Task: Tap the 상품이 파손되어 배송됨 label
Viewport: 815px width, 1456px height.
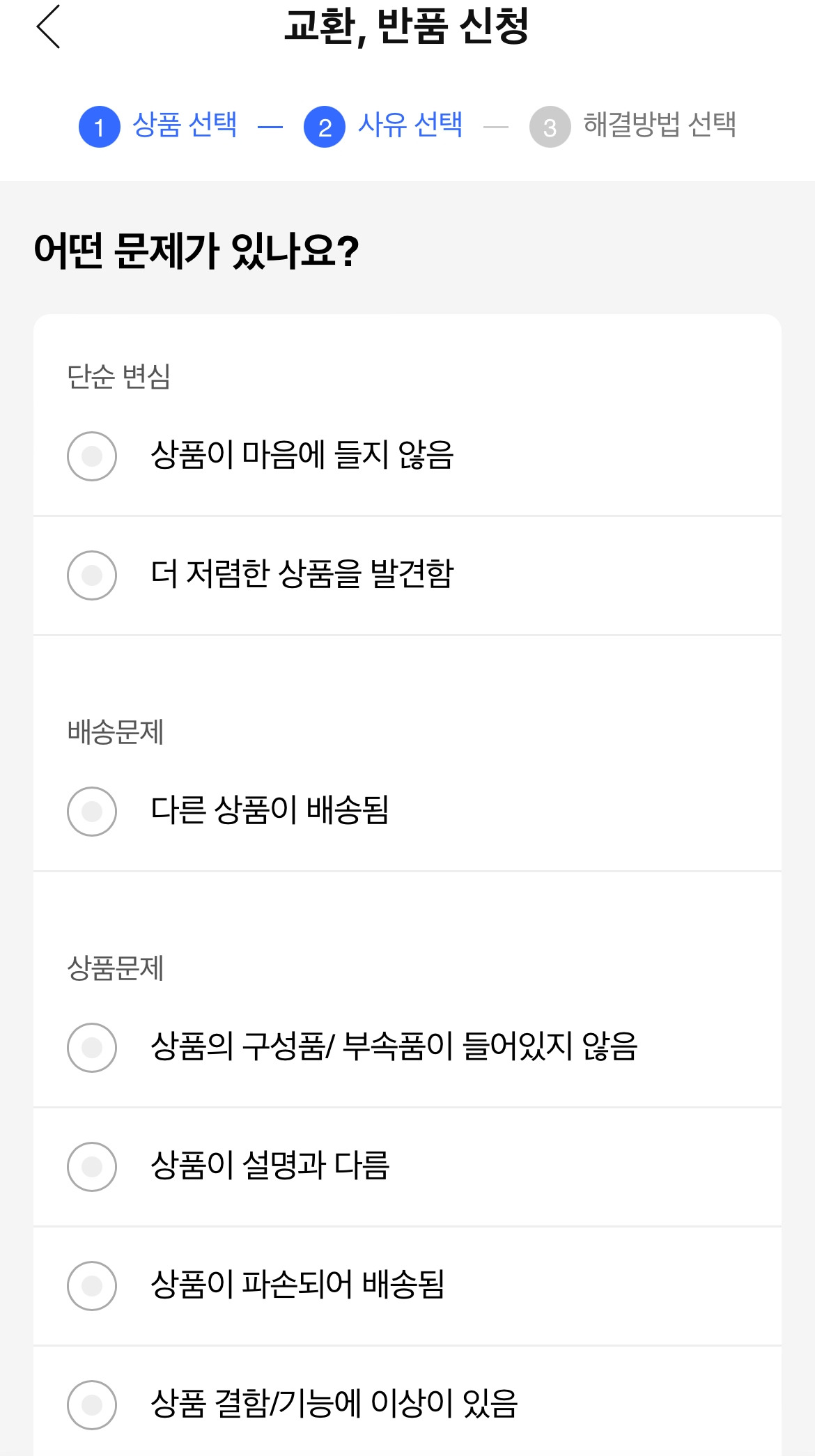Action: point(297,1285)
